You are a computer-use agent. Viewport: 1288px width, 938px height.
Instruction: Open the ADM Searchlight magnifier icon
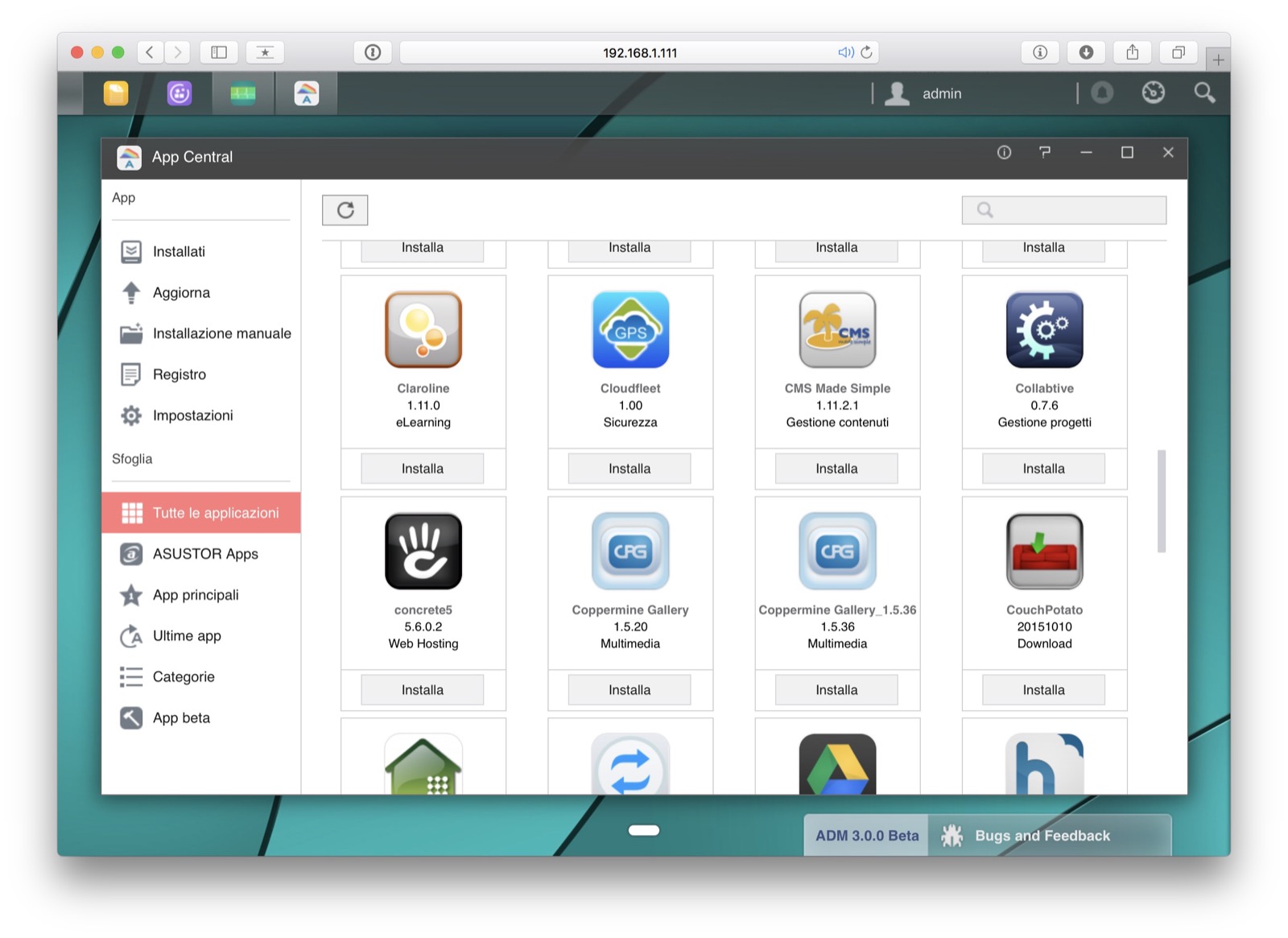(1204, 93)
